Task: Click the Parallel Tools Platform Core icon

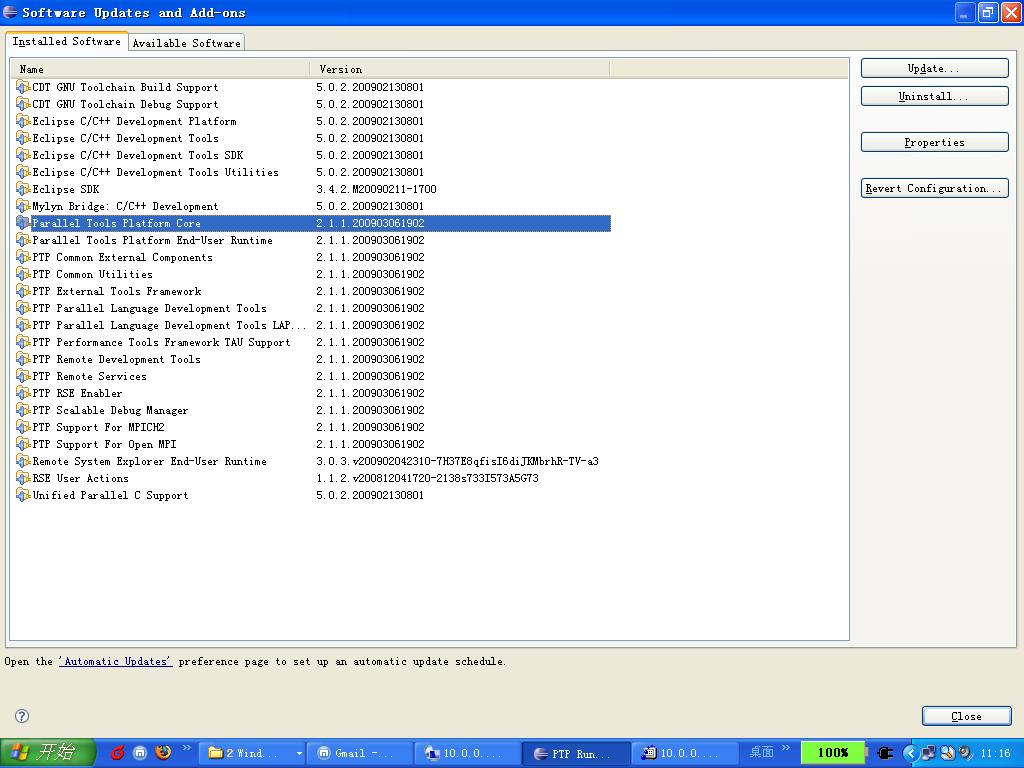Action: (x=23, y=223)
